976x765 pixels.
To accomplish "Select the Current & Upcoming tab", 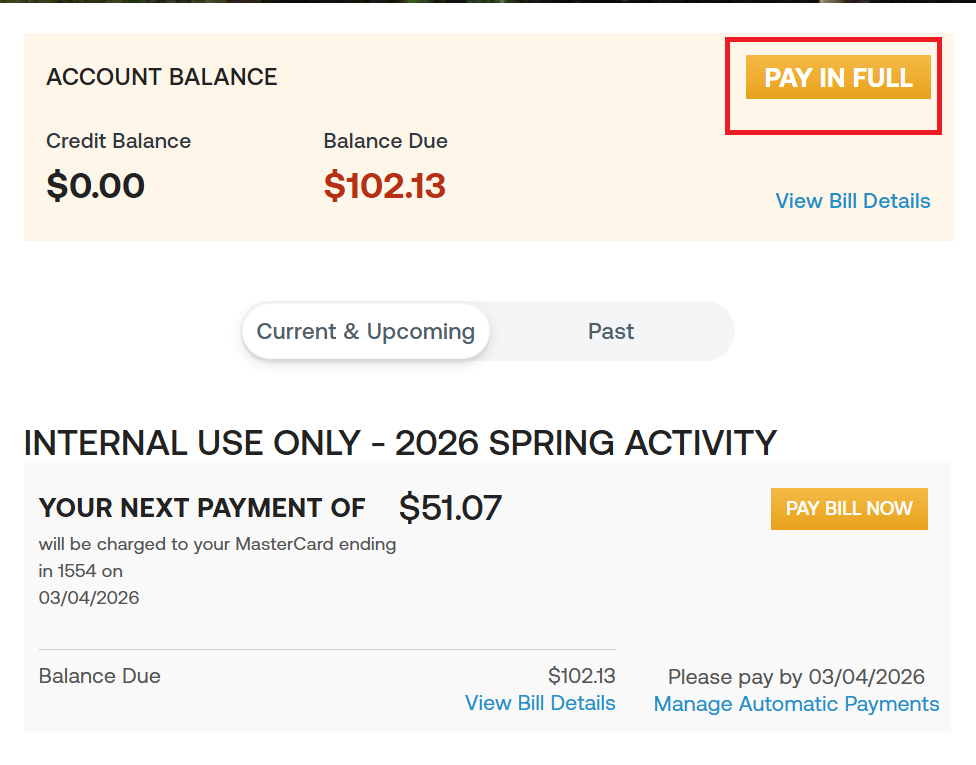I will point(365,331).
